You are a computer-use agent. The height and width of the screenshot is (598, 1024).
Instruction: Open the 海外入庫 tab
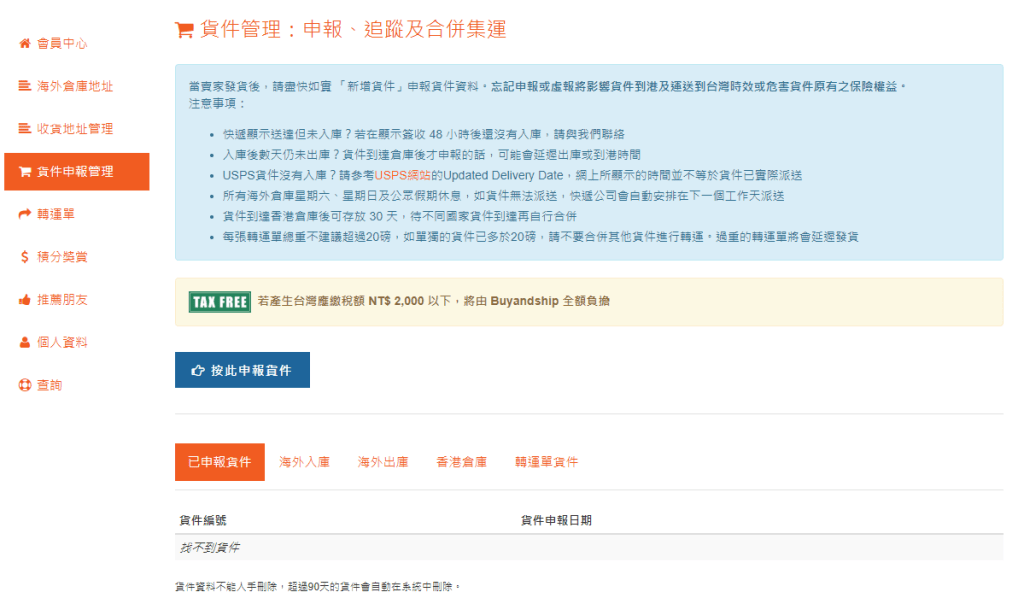click(x=304, y=462)
